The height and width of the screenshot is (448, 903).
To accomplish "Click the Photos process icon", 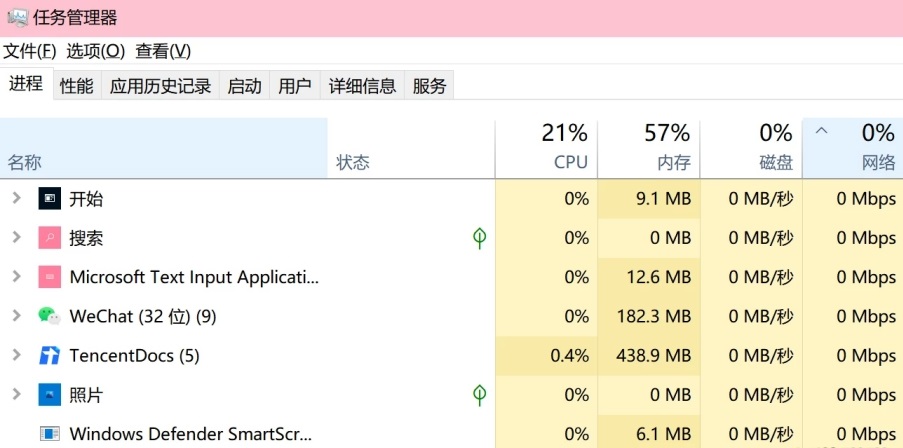I will (49, 395).
